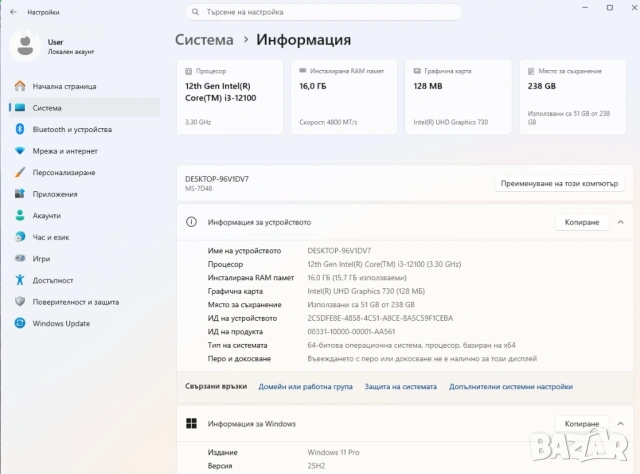Click the Час и език globe icon
This screenshot has width=640, height=474.
tap(20, 237)
